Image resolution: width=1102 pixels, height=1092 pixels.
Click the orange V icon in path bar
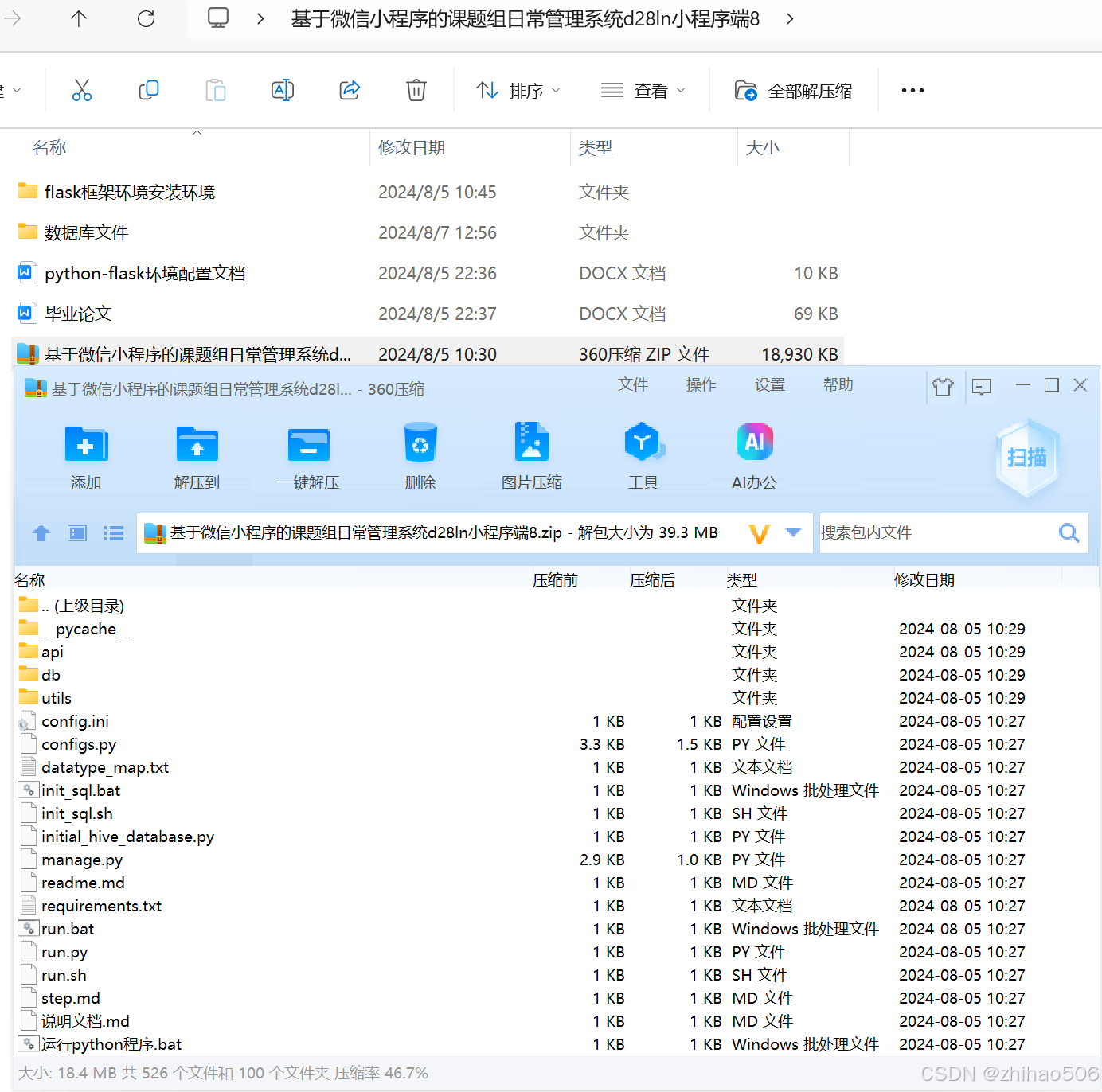click(760, 533)
